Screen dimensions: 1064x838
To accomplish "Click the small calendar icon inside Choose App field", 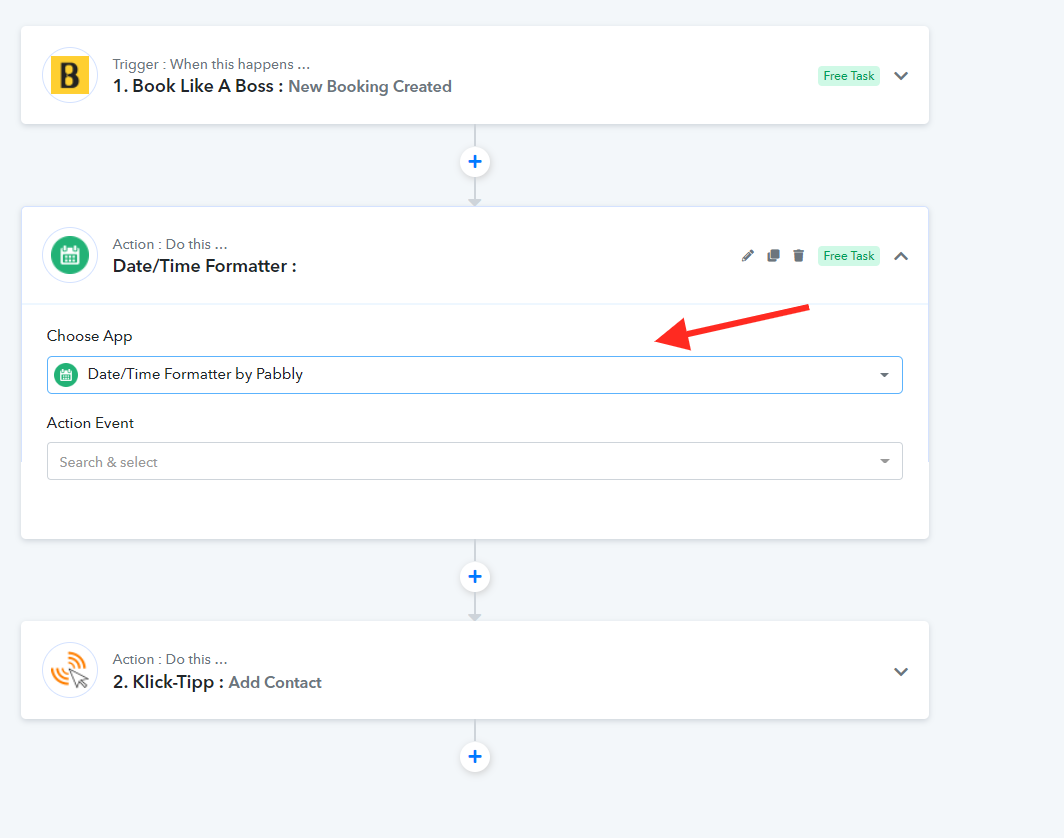I will [66, 375].
